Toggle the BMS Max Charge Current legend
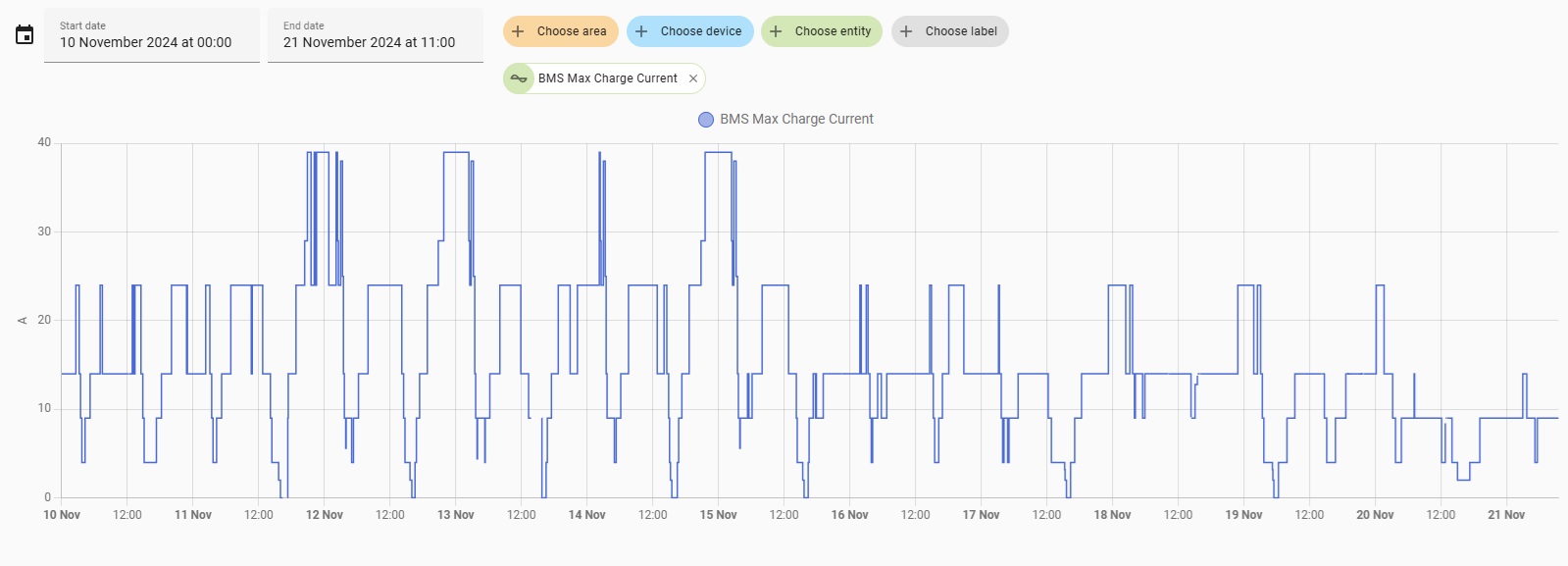 pyautogui.click(x=796, y=119)
